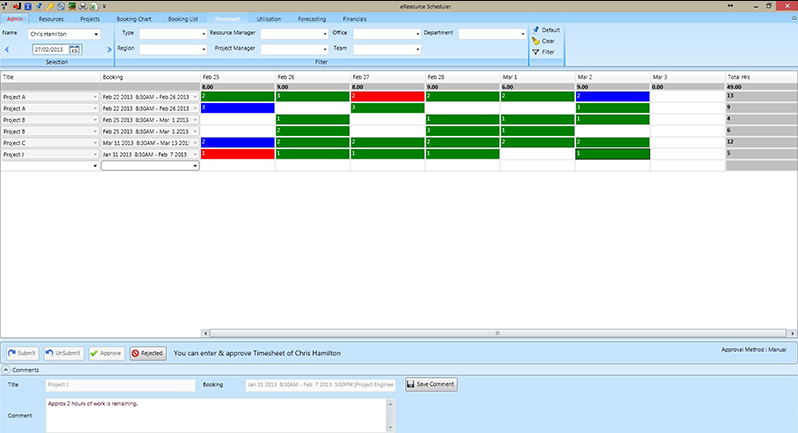798x433 pixels.
Task: Click the calendar icon beside the date field
Action: tap(74, 49)
